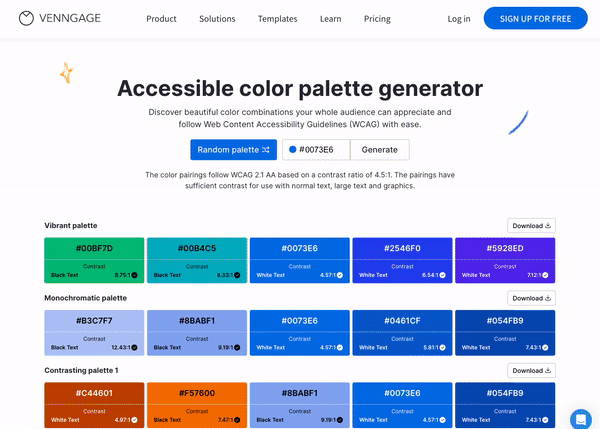This screenshot has height=429, width=600.
Task: Open the chat support bubble icon
Action: point(581,418)
